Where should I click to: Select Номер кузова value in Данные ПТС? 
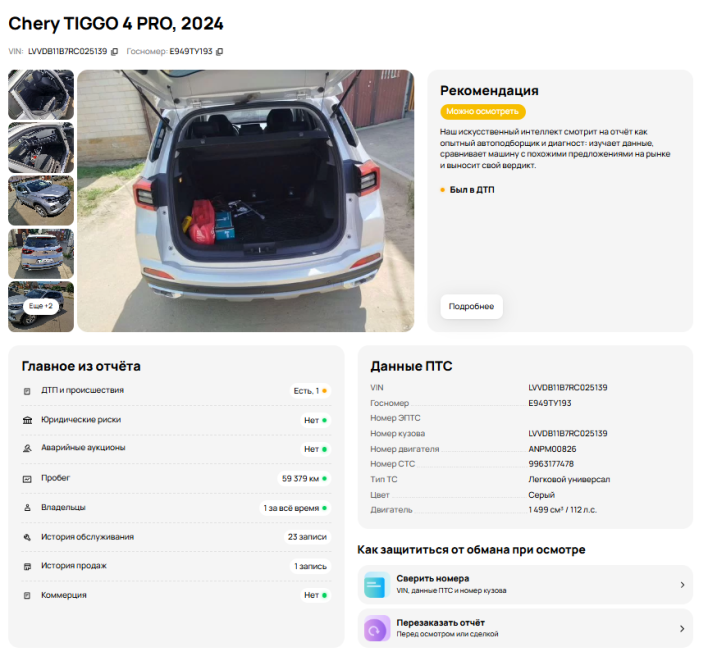(568, 434)
